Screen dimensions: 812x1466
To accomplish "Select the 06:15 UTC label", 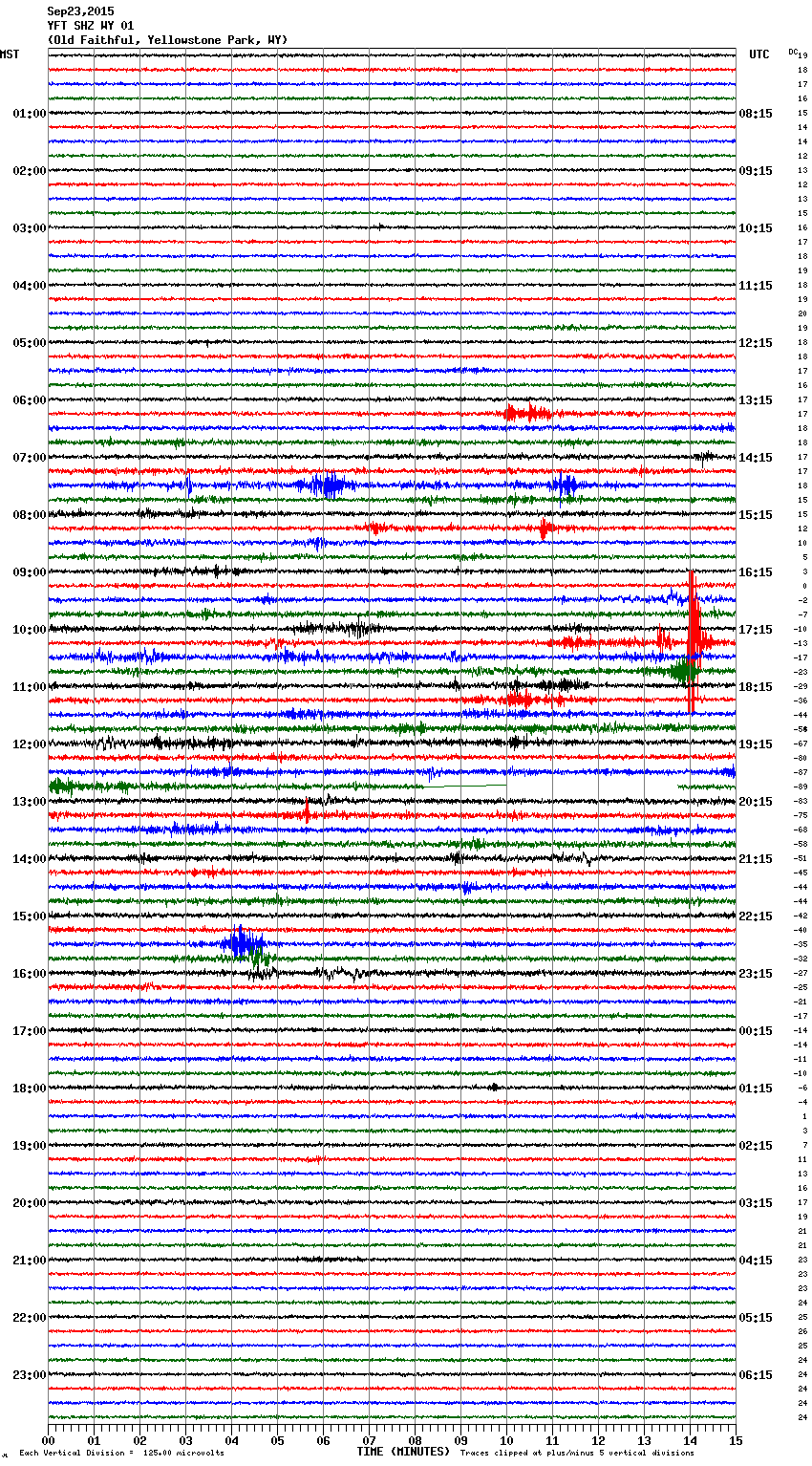I will point(756,1375).
